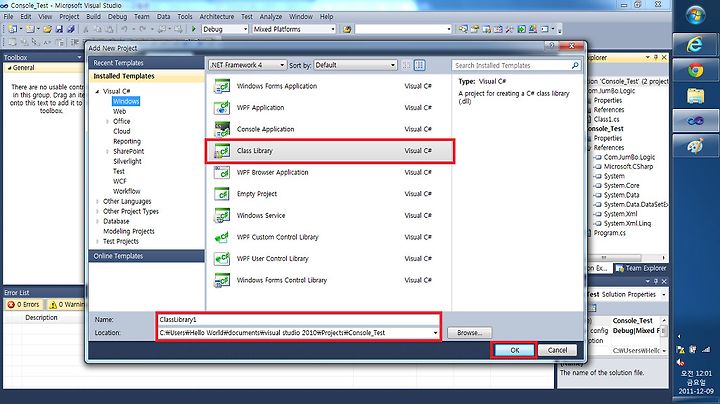This screenshot has height=404, width=720.
Task: Click the search magnifier in template search box
Action: click(x=574, y=66)
